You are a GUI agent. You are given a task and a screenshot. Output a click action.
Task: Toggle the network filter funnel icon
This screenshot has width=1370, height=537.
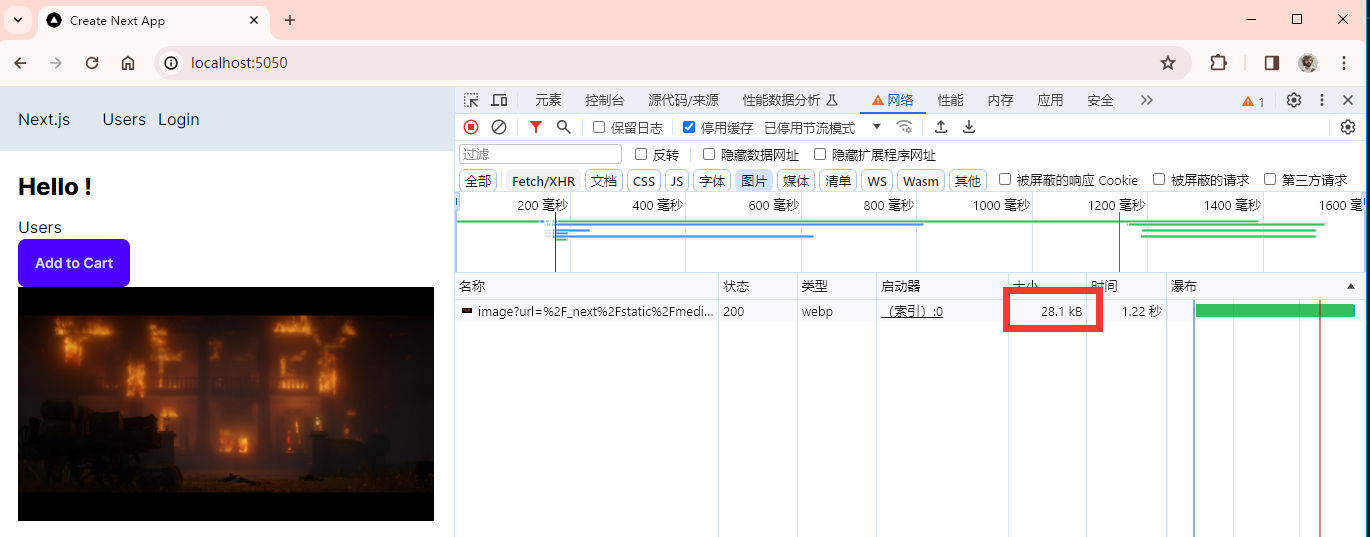536,127
